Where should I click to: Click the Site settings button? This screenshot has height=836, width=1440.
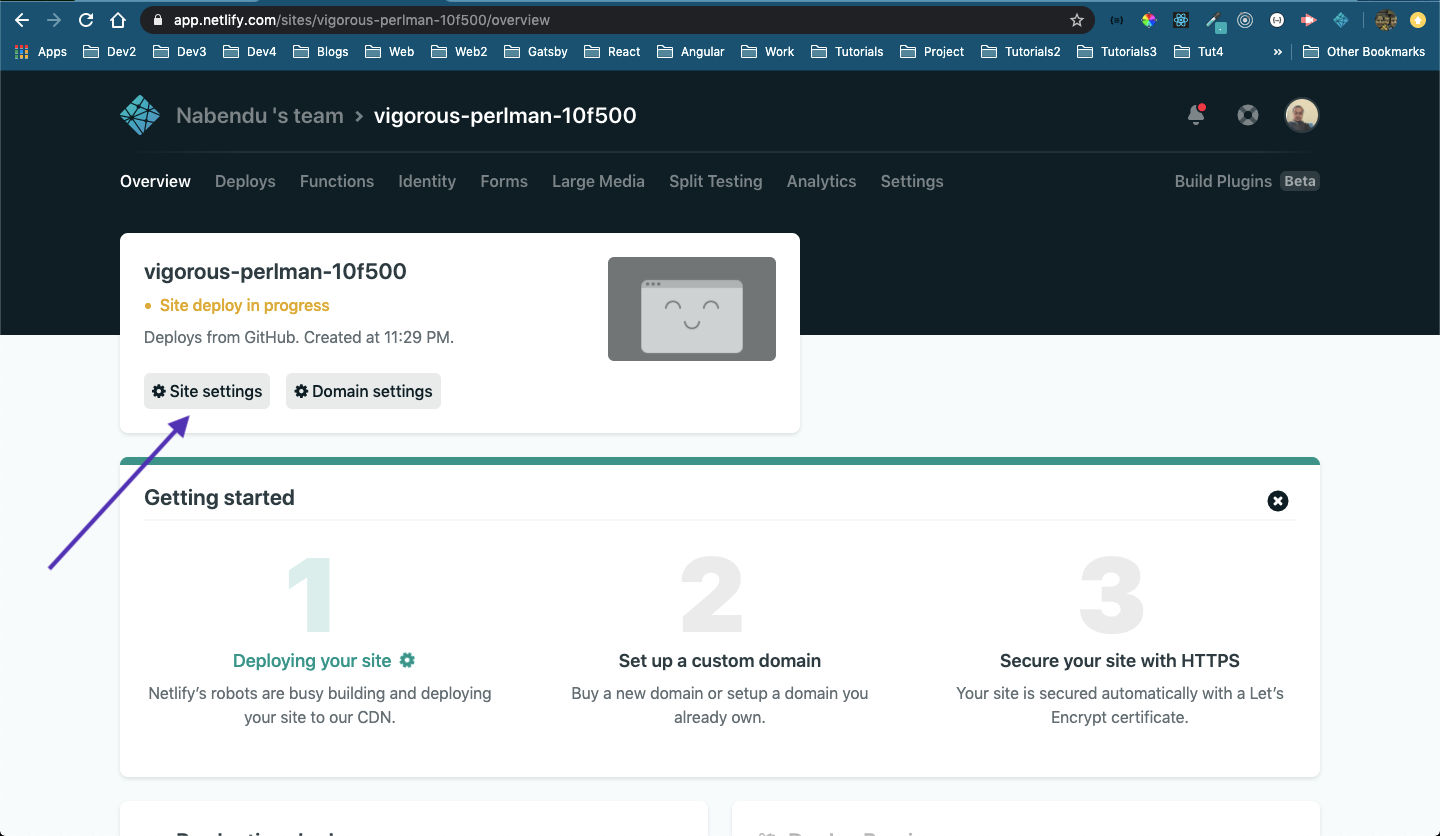pyautogui.click(x=207, y=391)
